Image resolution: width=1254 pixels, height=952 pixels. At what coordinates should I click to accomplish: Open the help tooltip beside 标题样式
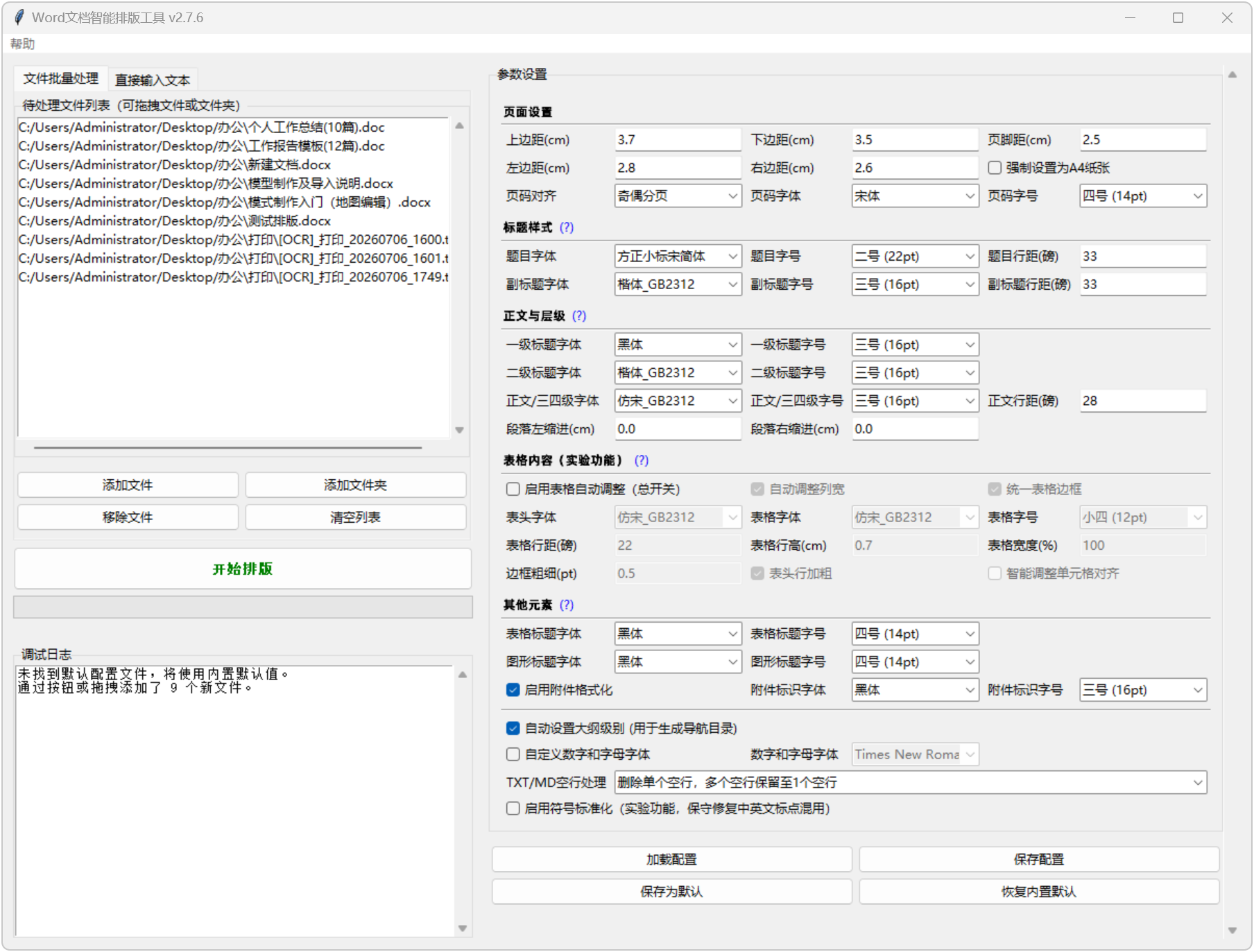tap(567, 227)
